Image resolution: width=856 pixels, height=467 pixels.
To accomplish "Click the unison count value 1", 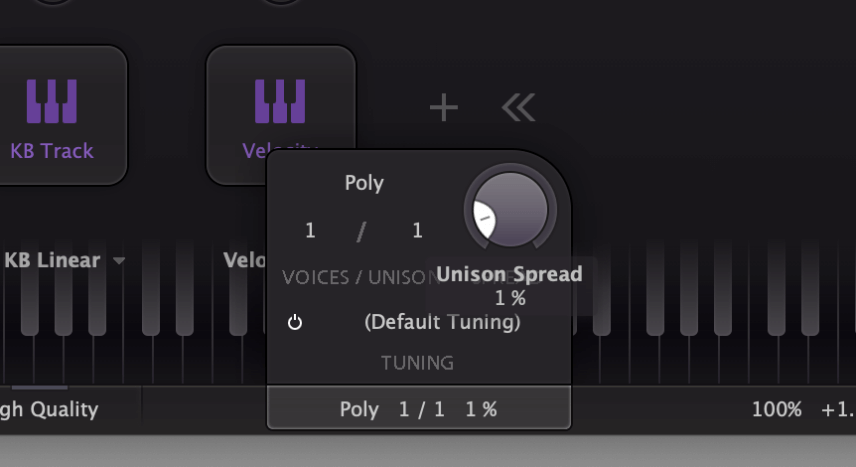I will 418,230.
